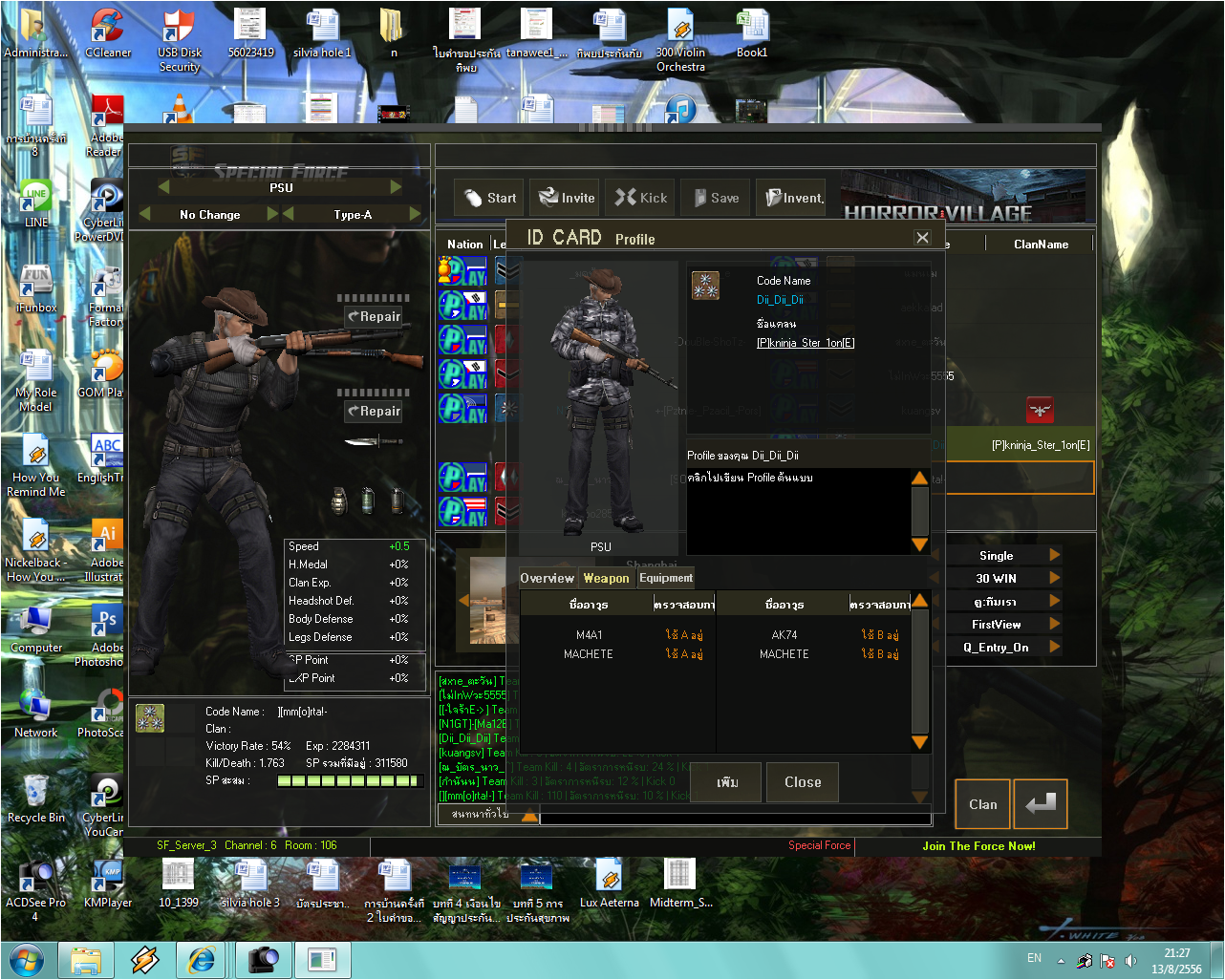Click the Close button in the ID Card
This screenshot has height=980, width=1225.
click(803, 782)
